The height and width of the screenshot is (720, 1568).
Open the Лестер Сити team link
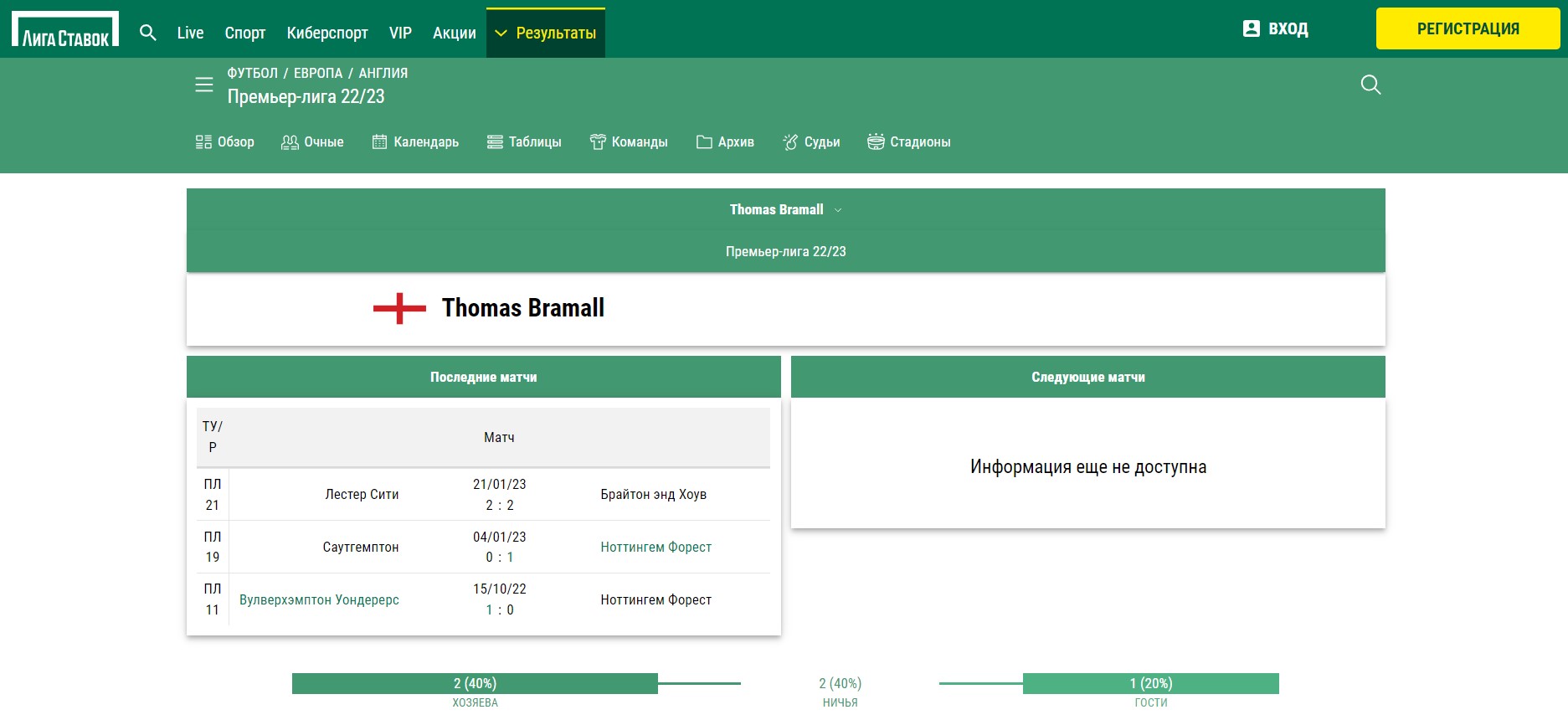[362, 495]
